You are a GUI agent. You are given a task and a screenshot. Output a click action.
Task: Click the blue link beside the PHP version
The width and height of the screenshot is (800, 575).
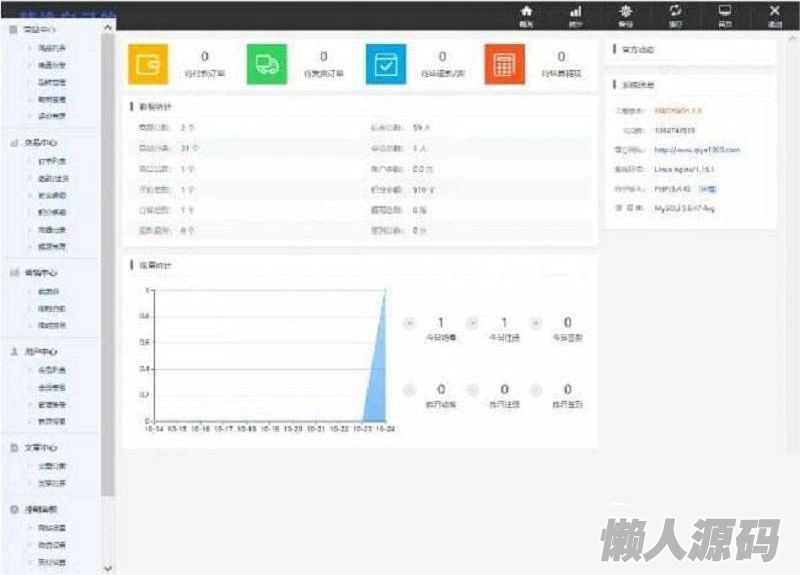coord(708,189)
